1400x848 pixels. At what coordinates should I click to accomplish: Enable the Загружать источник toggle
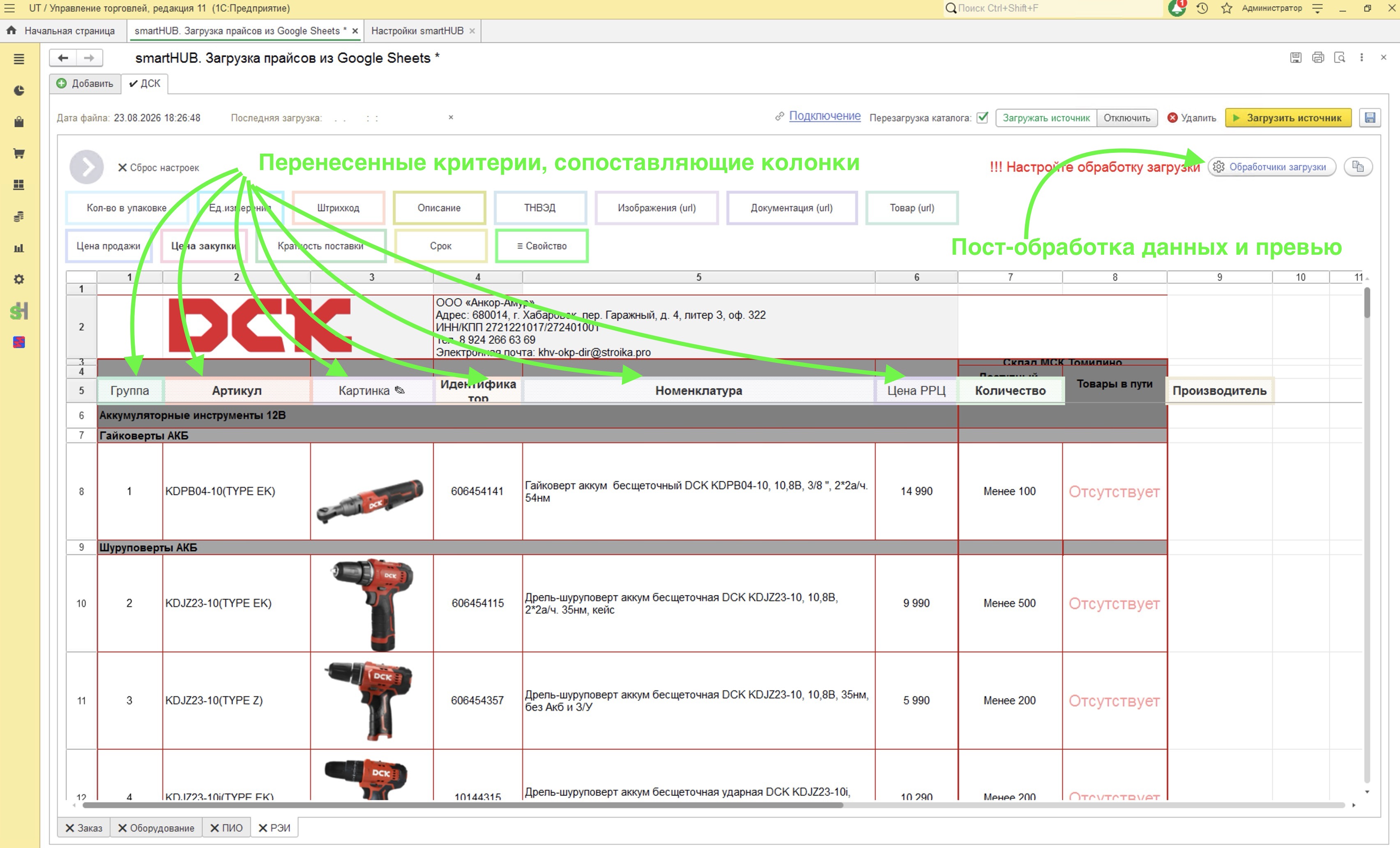point(1046,118)
